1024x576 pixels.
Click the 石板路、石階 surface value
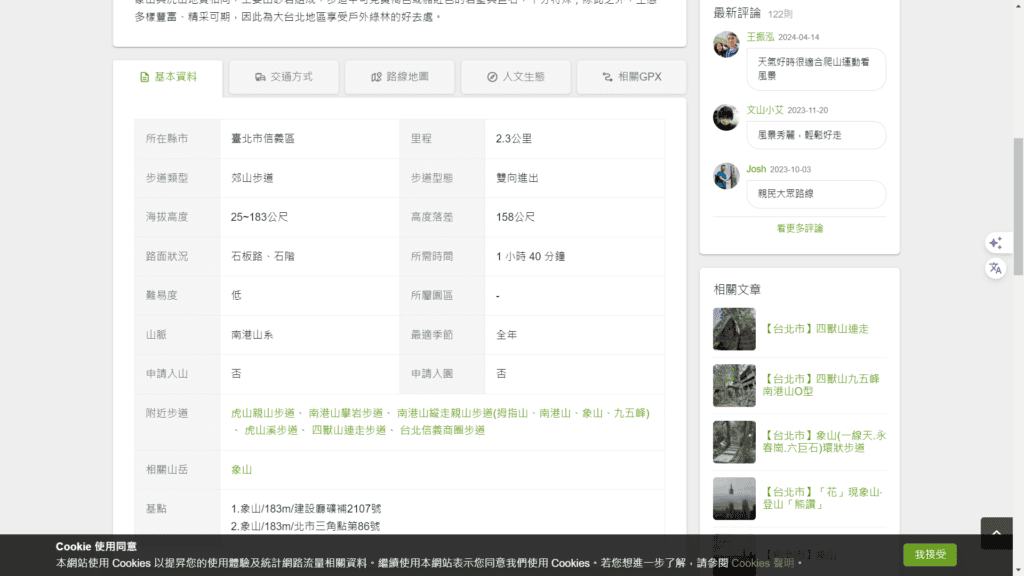263,256
